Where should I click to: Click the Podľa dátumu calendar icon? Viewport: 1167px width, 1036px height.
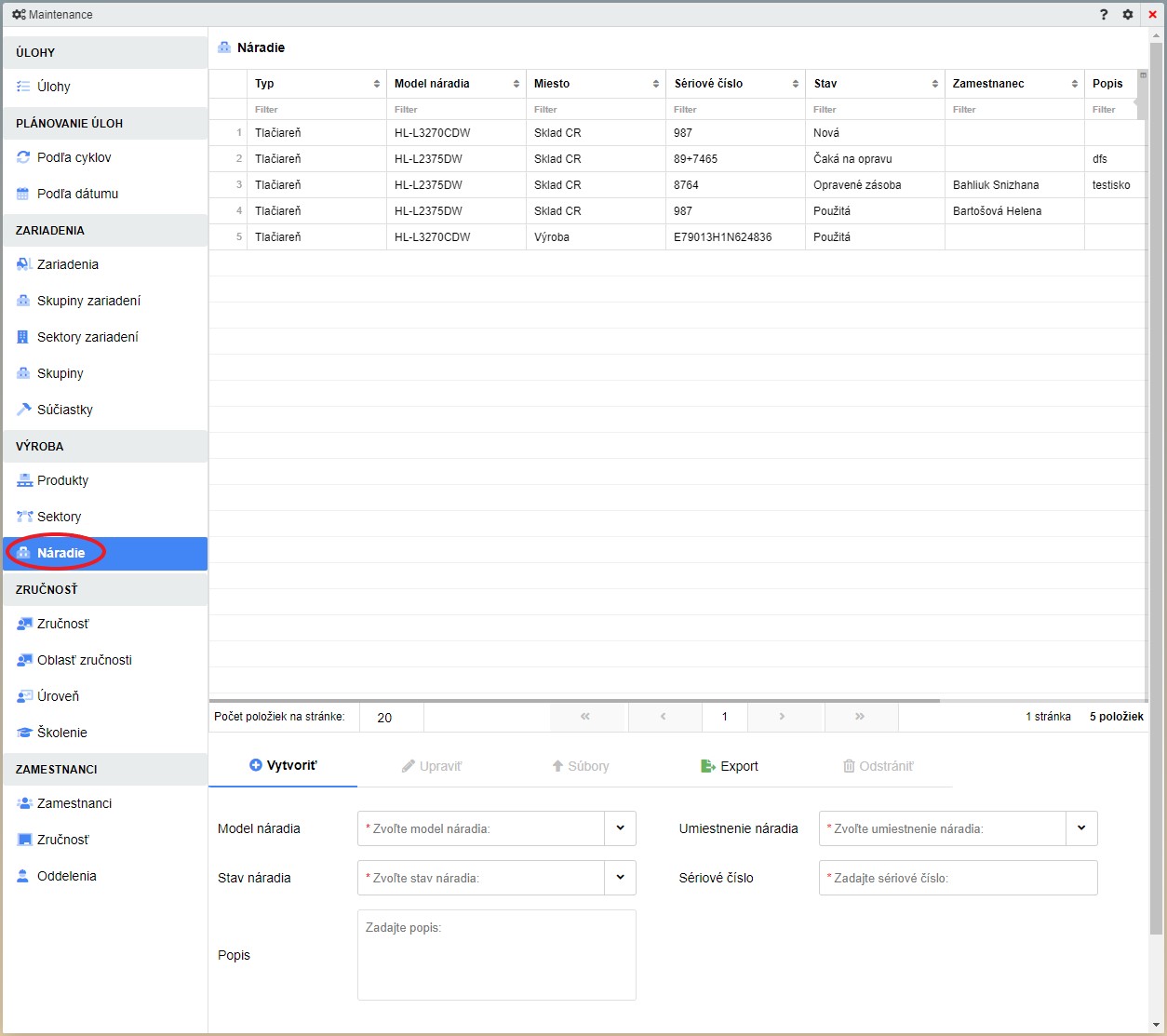tap(23, 194)
